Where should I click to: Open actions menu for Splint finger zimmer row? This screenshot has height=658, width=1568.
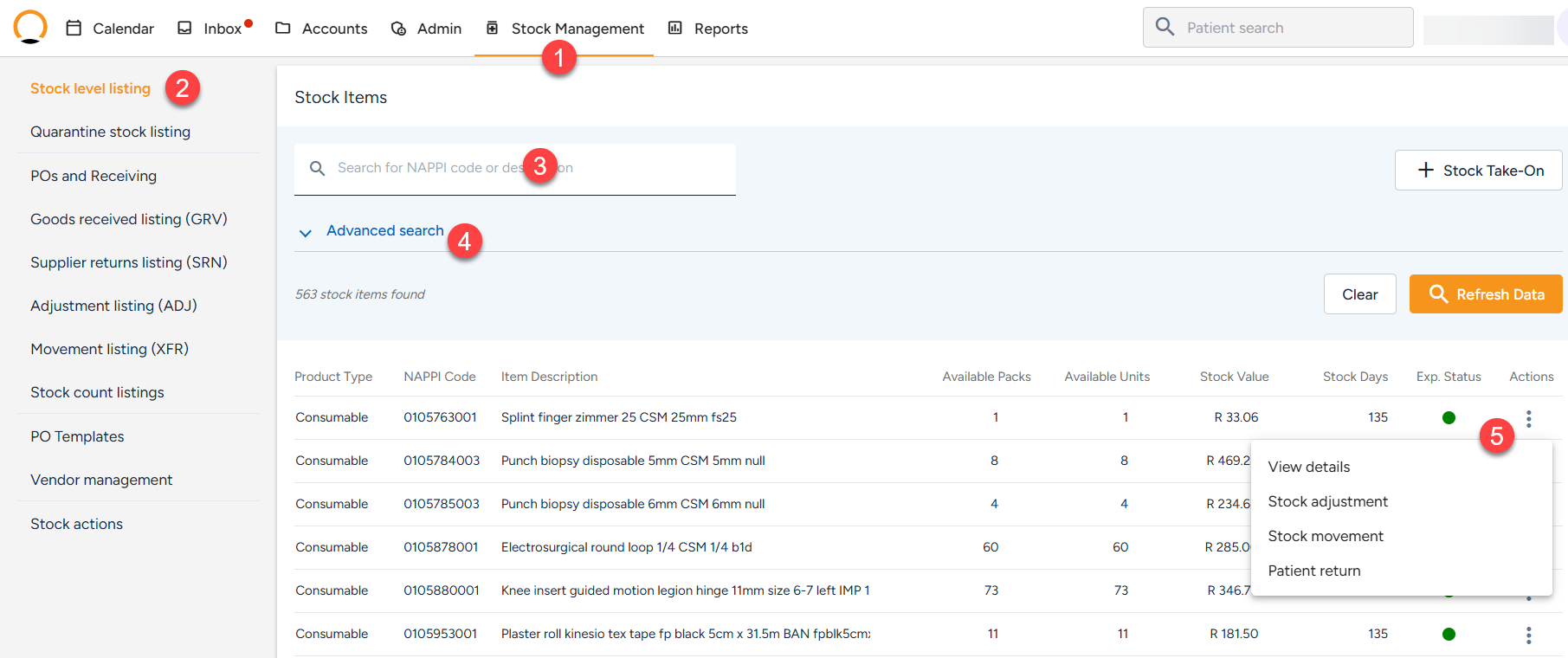coord(1528,418)
